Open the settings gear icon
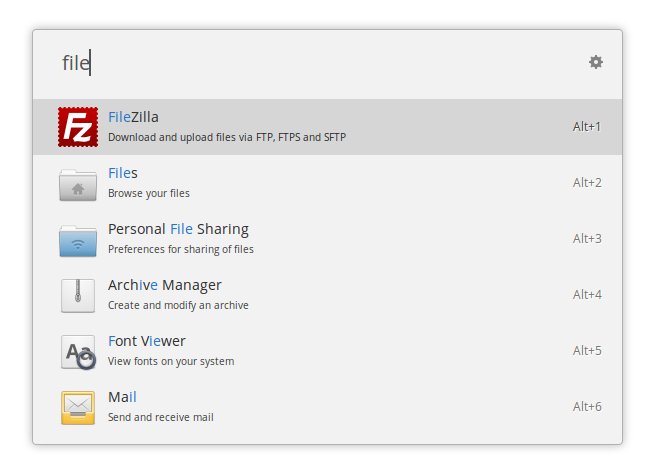646x474 pixels. coord(595,62)
